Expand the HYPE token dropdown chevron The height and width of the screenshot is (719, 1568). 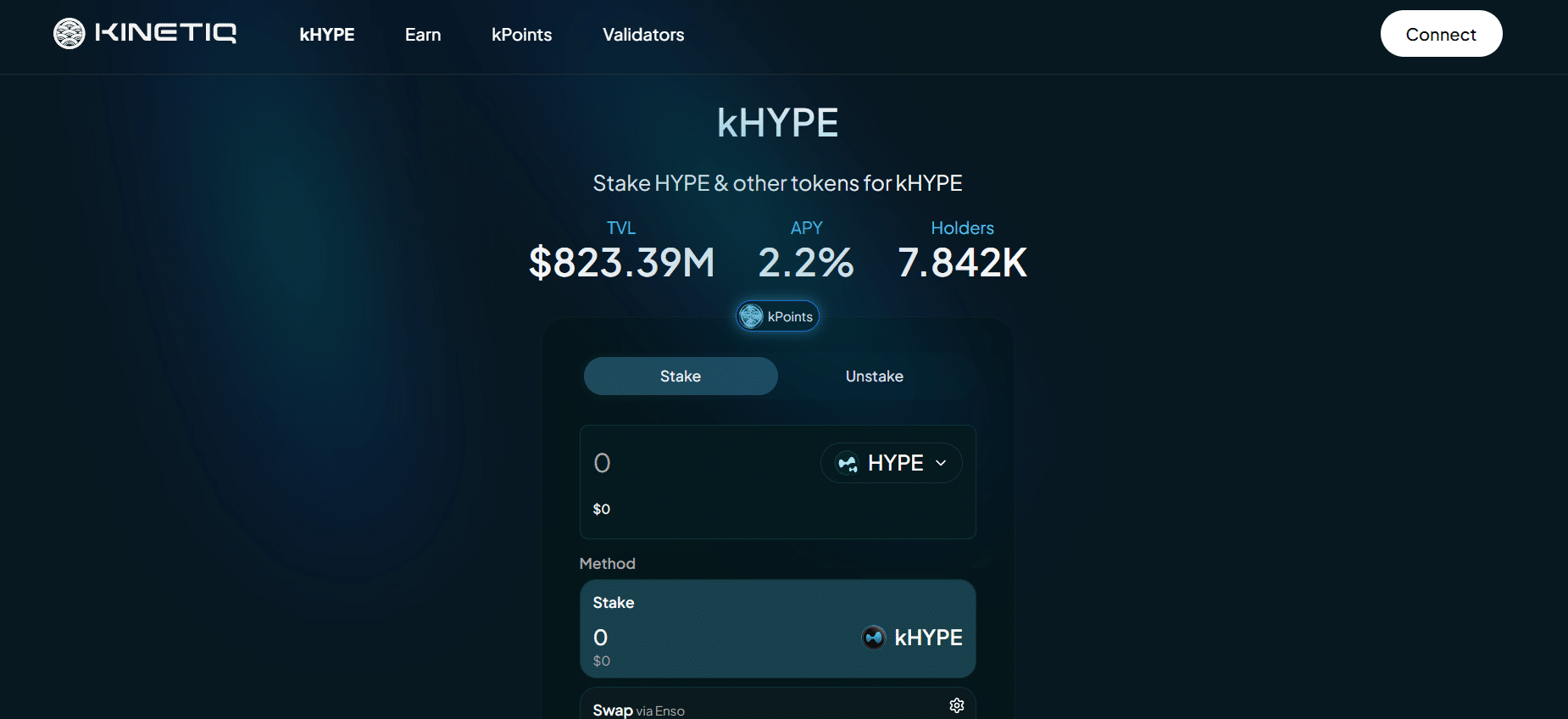pyautogui.click(x=941, y=463)
